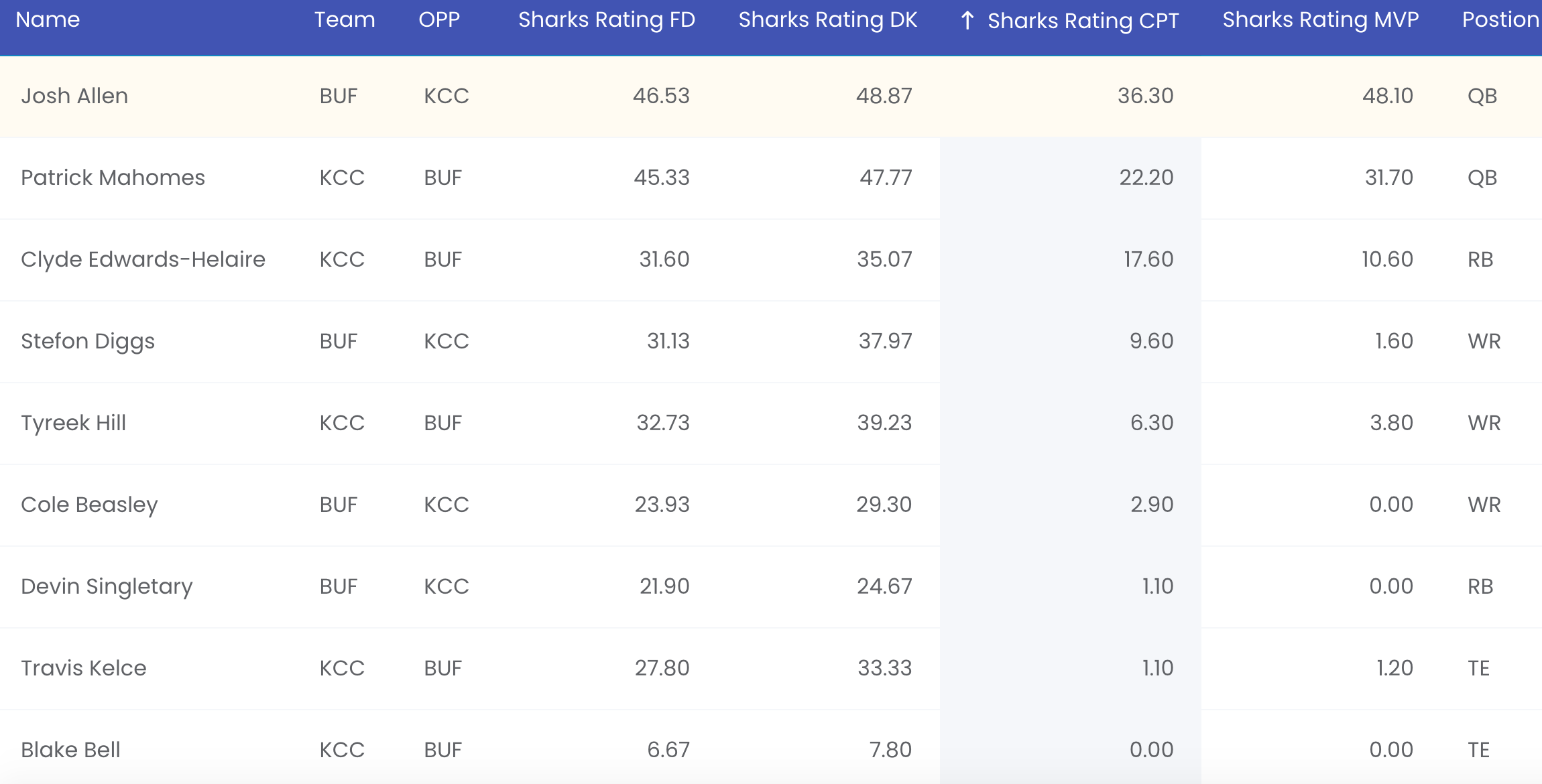
Task: Select the Travis Kelce row
Action: point(771,669)
